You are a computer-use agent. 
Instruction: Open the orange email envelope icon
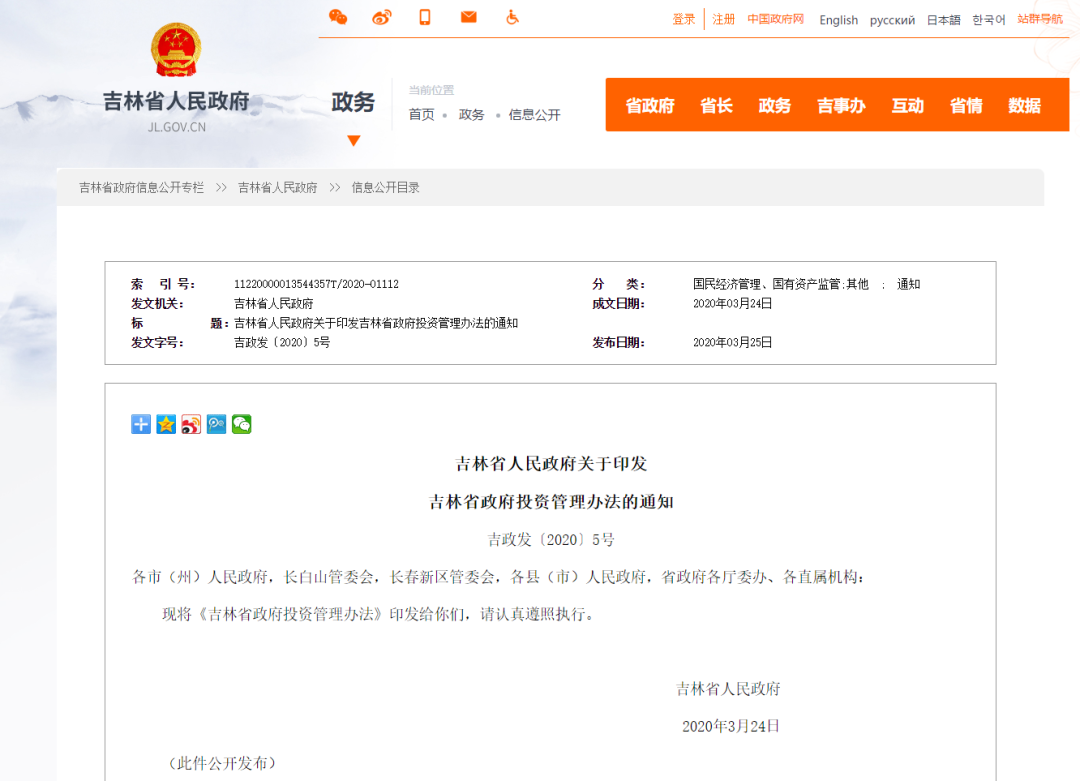click(x=468, y=17)
